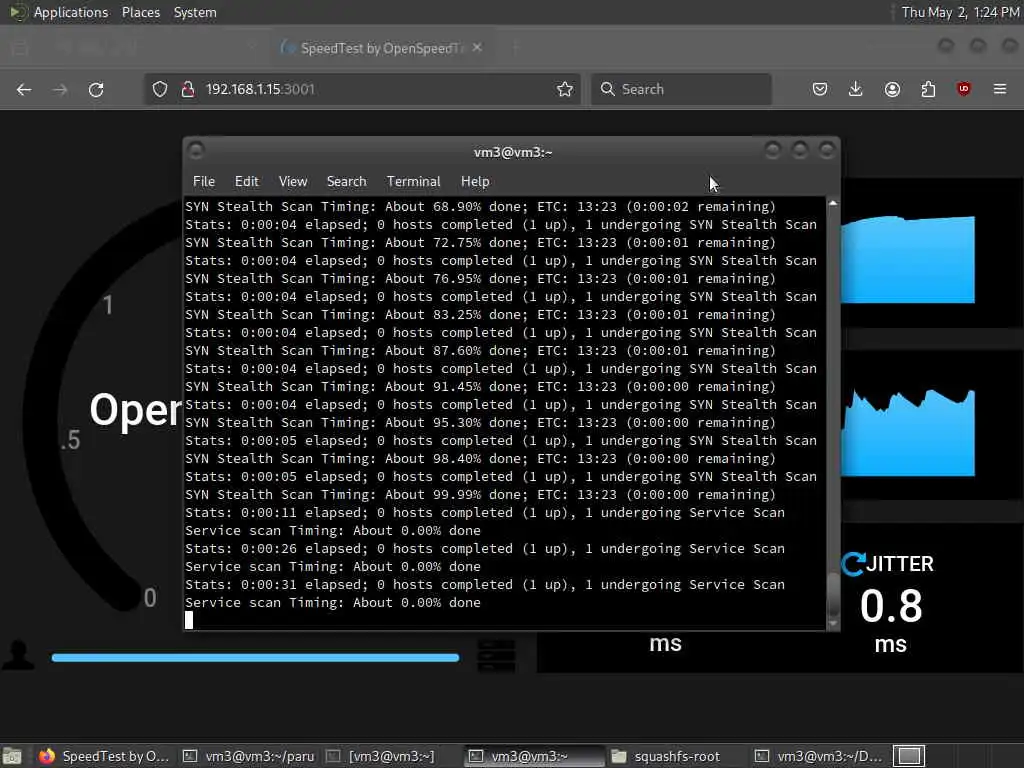Click the workspace switcher in the taskbar
The height and width of the screenshot is (768, 1024).
click(x=909, y=756)
